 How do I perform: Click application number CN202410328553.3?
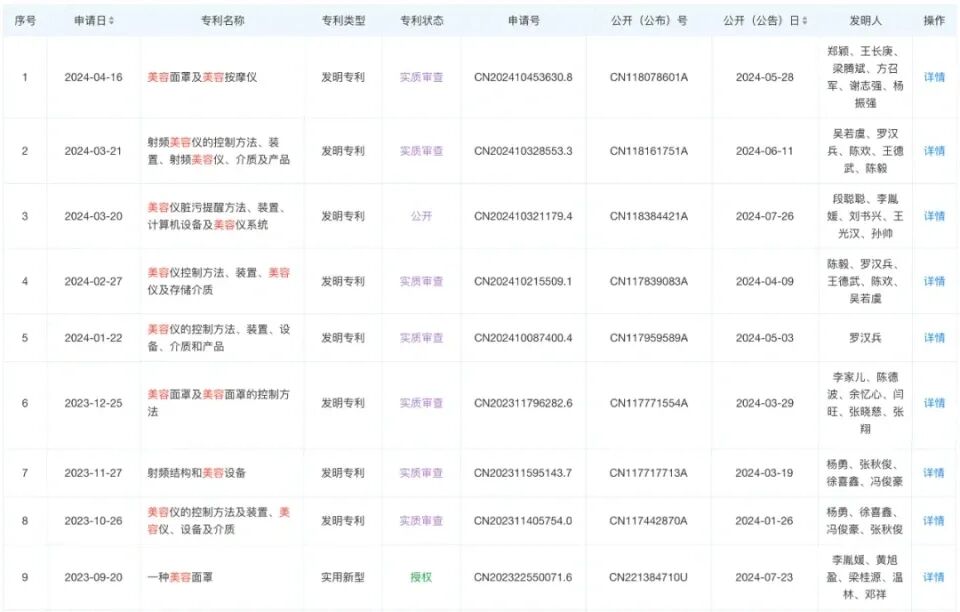click(523, 151)
